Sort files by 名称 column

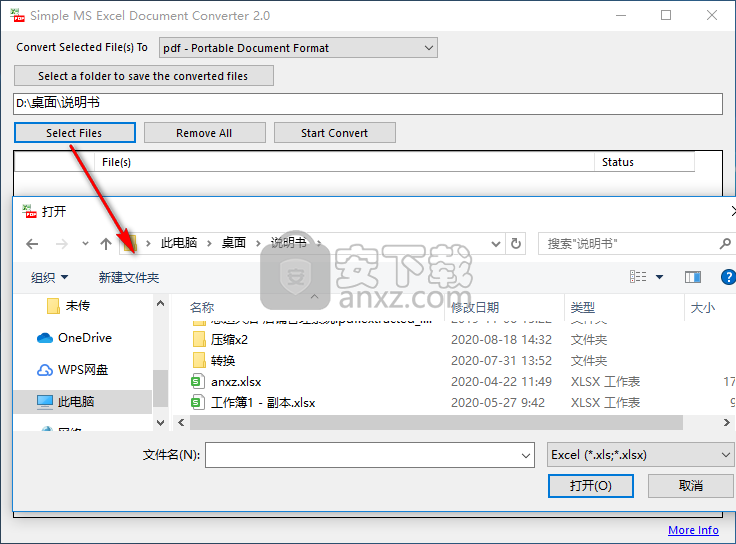(202, 307)
